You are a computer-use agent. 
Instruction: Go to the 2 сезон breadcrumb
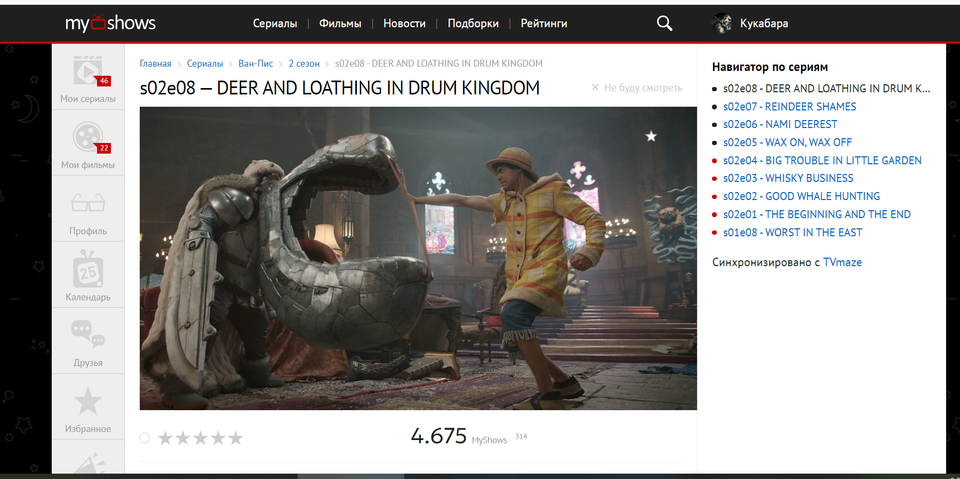pos(304,63)
